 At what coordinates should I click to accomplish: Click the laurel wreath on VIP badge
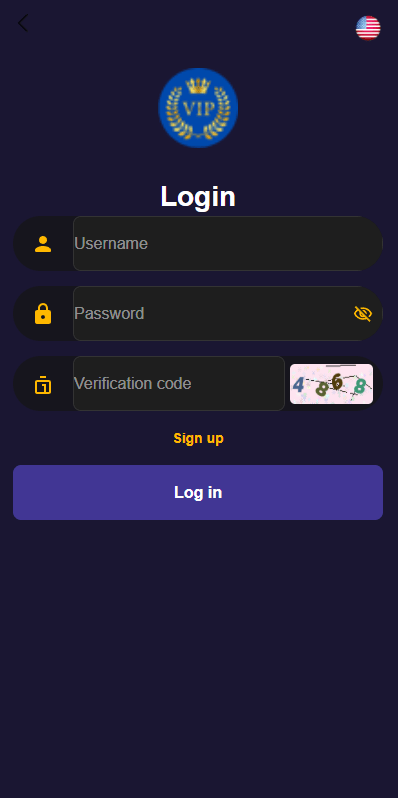tap(198, 113)
